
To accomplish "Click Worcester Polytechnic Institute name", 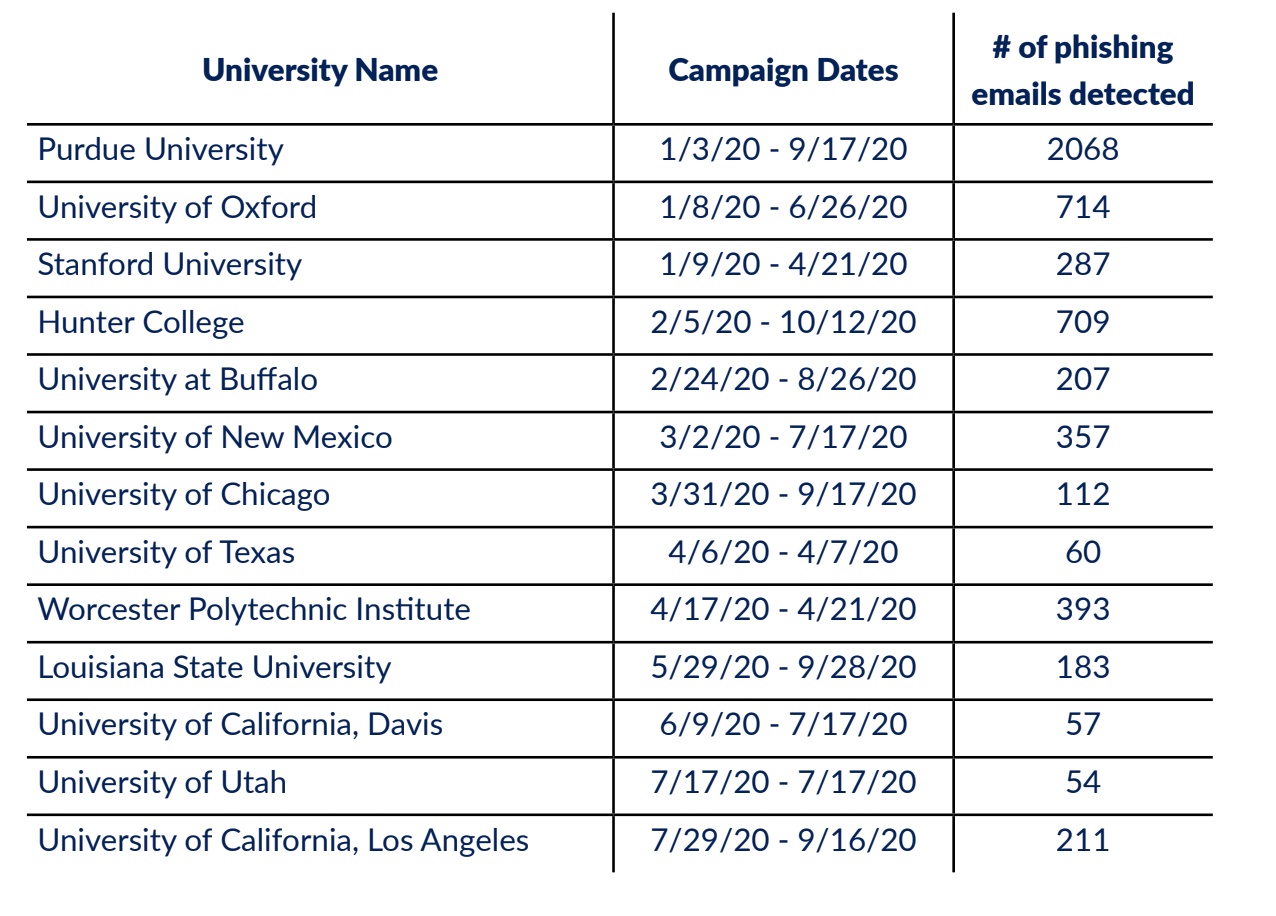I will tap(254, 610).
